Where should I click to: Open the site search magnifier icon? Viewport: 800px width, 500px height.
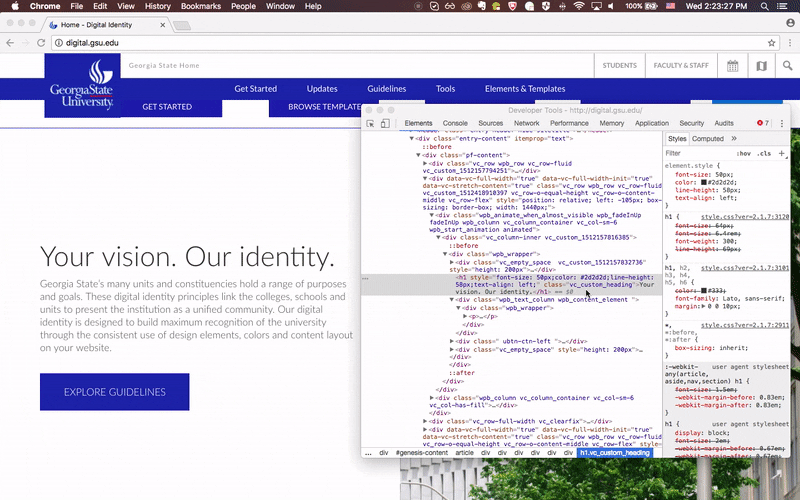pyautogui.click(x=788, y=66)
